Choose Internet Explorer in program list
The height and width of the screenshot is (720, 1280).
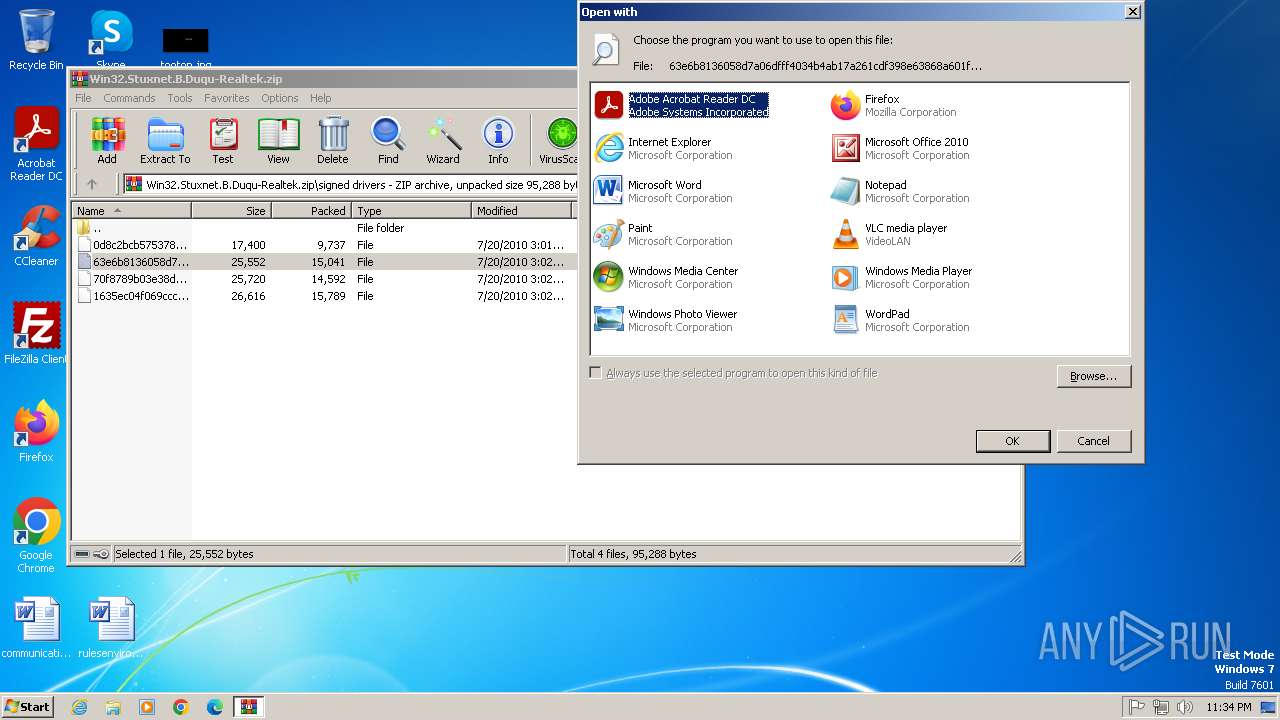click(x=664, y=148)
